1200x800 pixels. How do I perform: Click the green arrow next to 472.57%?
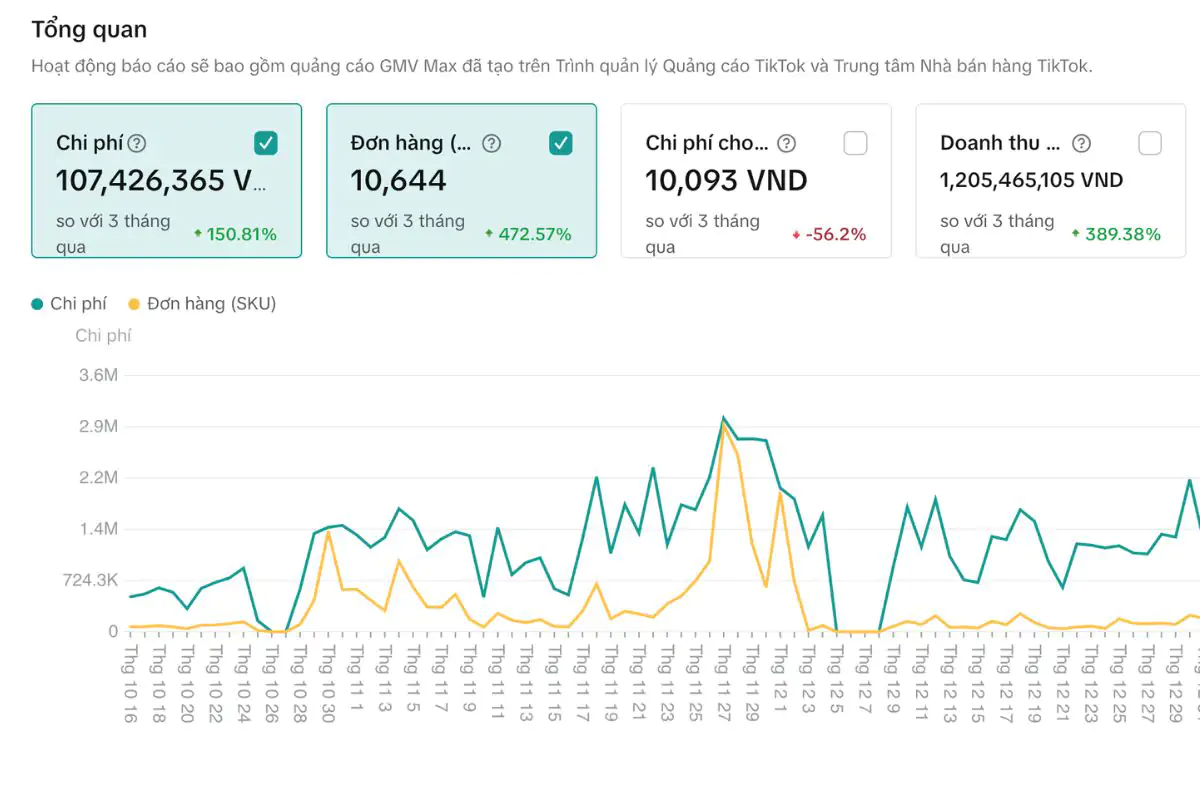[x=489, y=234]
